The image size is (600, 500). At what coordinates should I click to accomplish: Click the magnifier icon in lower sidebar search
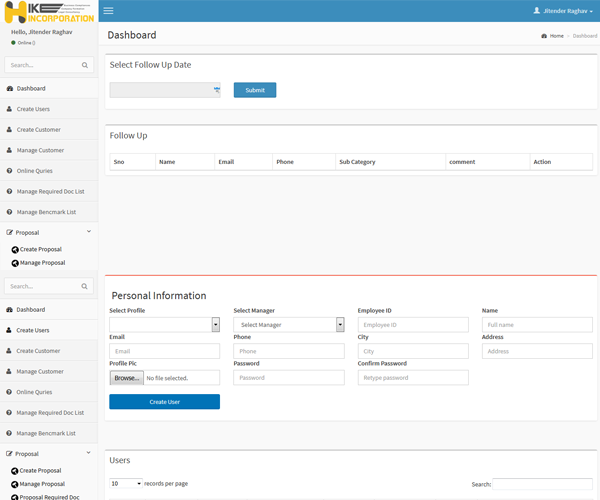(x=84, y=286)
